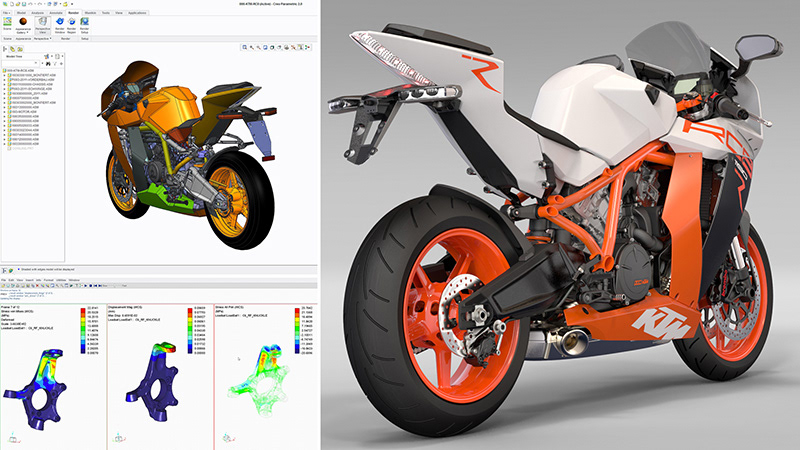
Task: Switch to the Tools ribbon tab
Action: click(106, 13)
